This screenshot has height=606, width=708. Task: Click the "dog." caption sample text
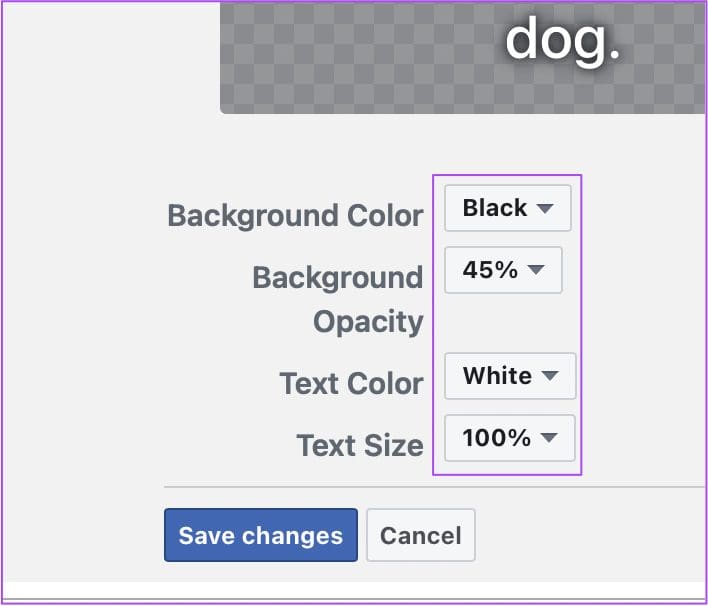563,40
